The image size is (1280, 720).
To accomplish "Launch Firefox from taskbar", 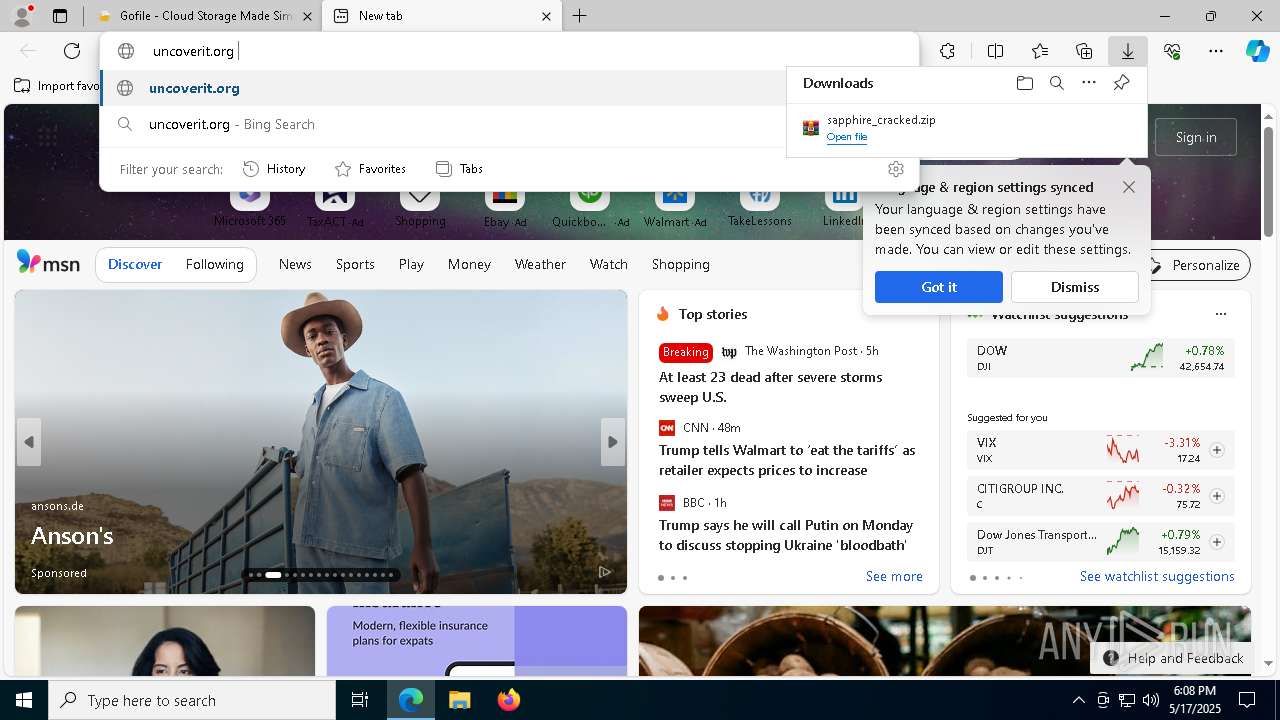I will (508, 700).
